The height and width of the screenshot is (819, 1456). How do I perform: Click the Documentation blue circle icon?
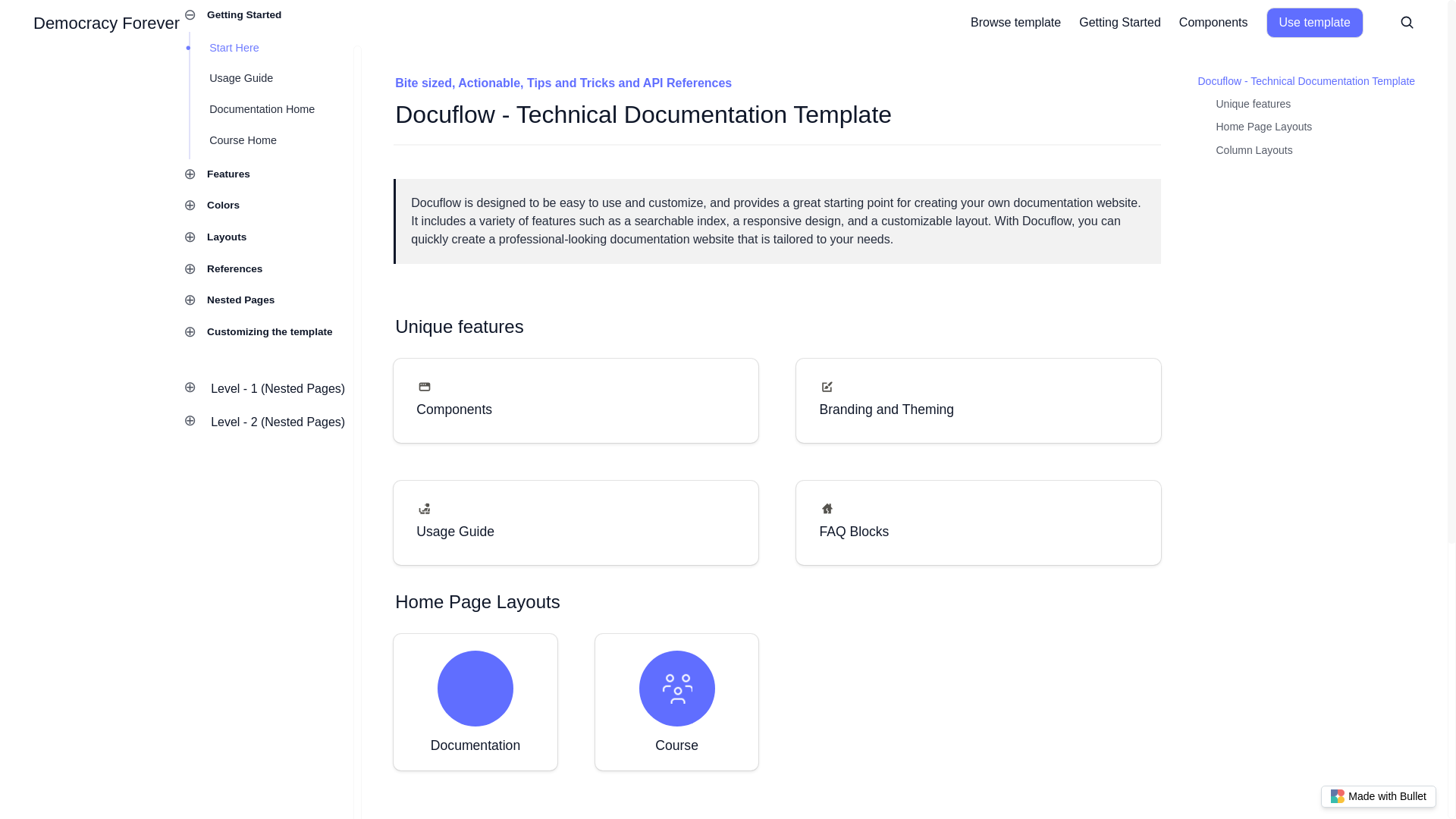(x=475, y=689)
